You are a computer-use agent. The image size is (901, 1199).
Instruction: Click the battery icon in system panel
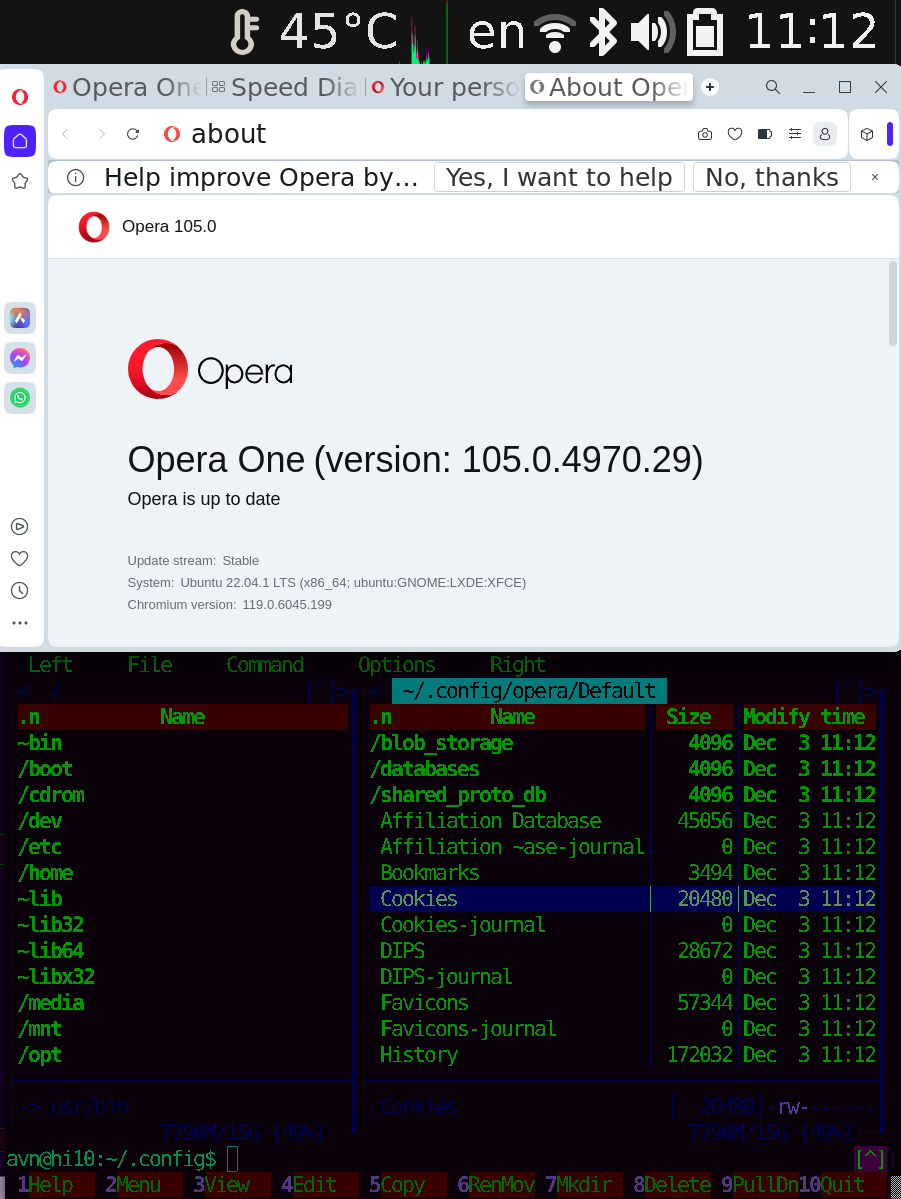[704, 32]
